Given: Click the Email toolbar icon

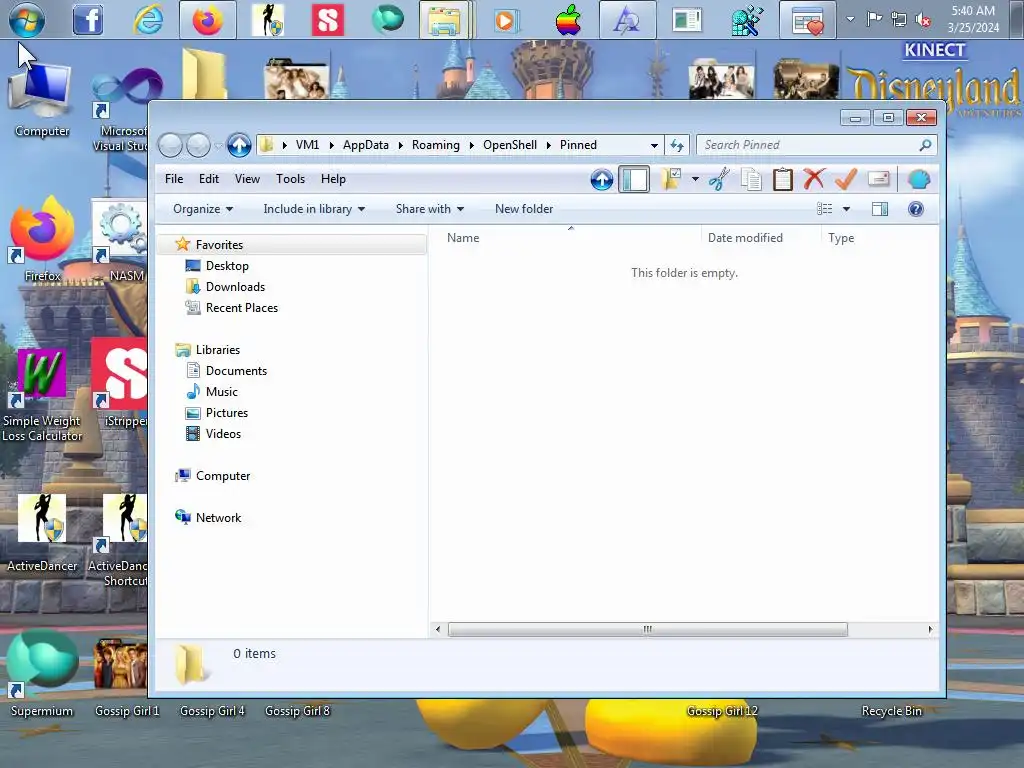Looking at the screenshot, I should point(879,179).
